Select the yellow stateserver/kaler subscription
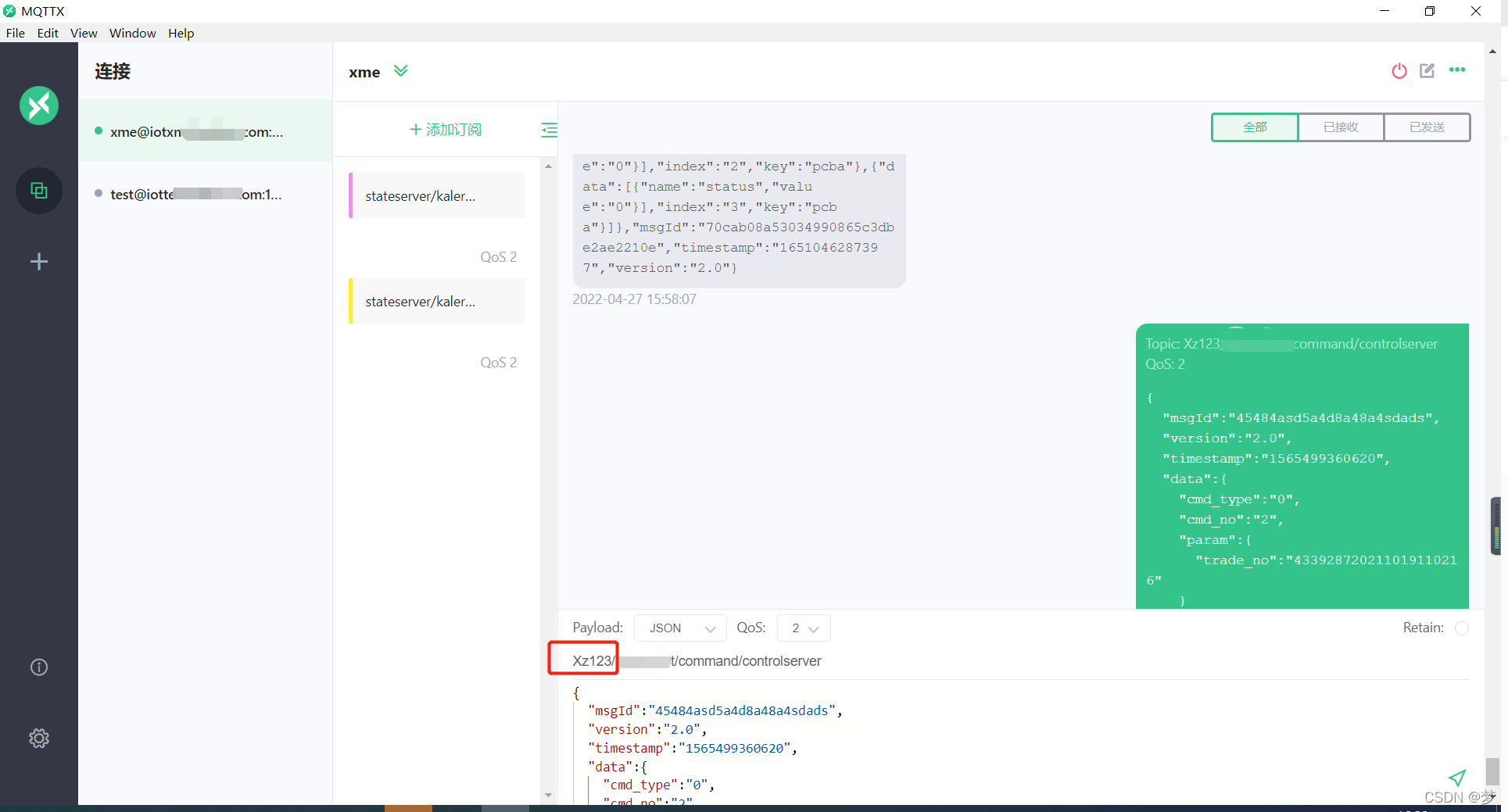 tap(437, 301)
